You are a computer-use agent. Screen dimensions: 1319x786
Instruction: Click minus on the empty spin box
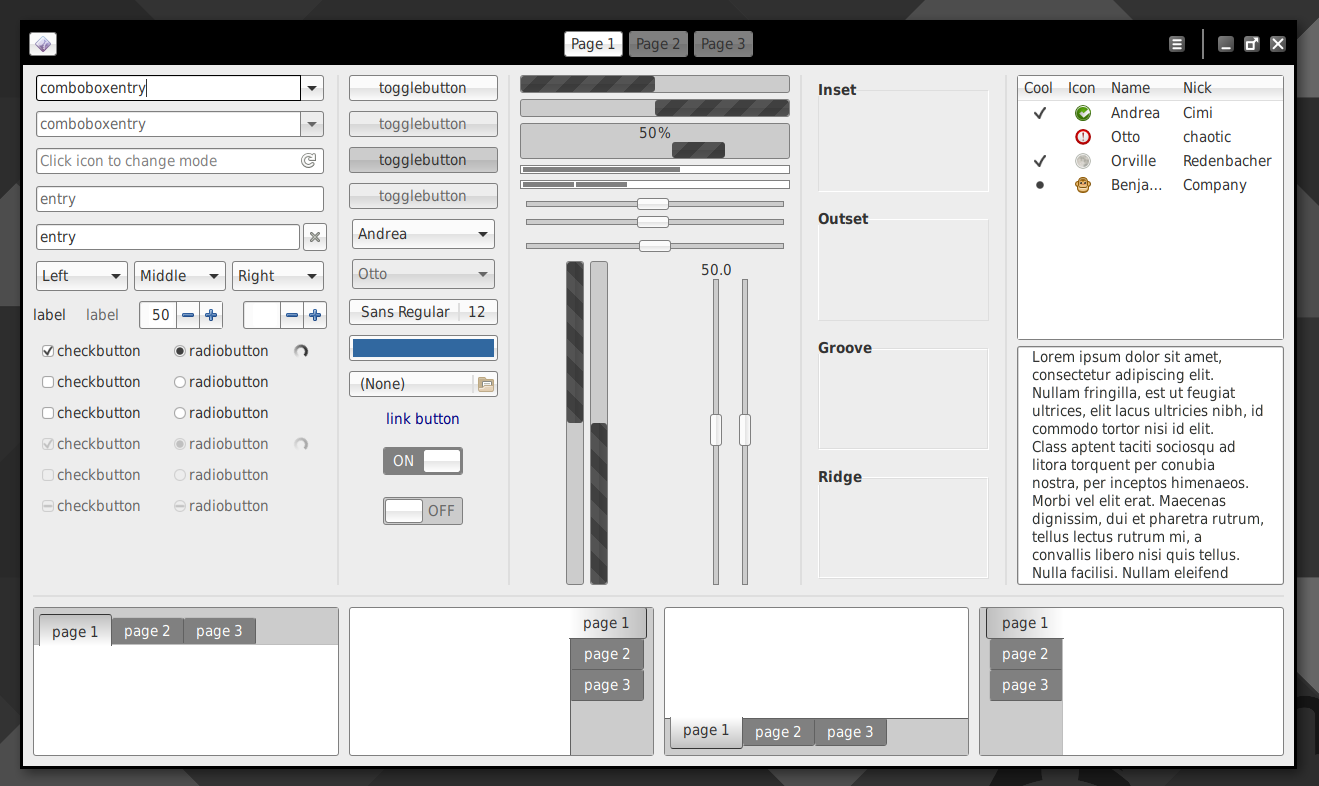tap(292, 315)
